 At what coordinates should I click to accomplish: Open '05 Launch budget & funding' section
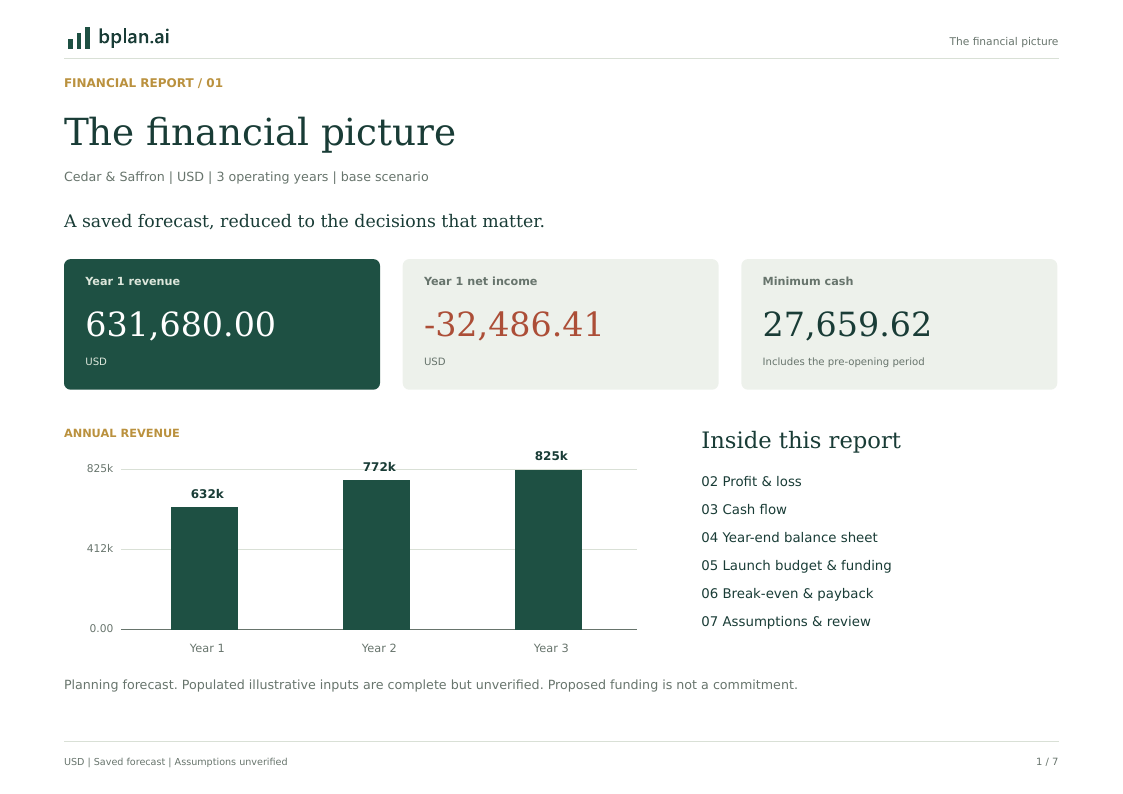(796, 566)
